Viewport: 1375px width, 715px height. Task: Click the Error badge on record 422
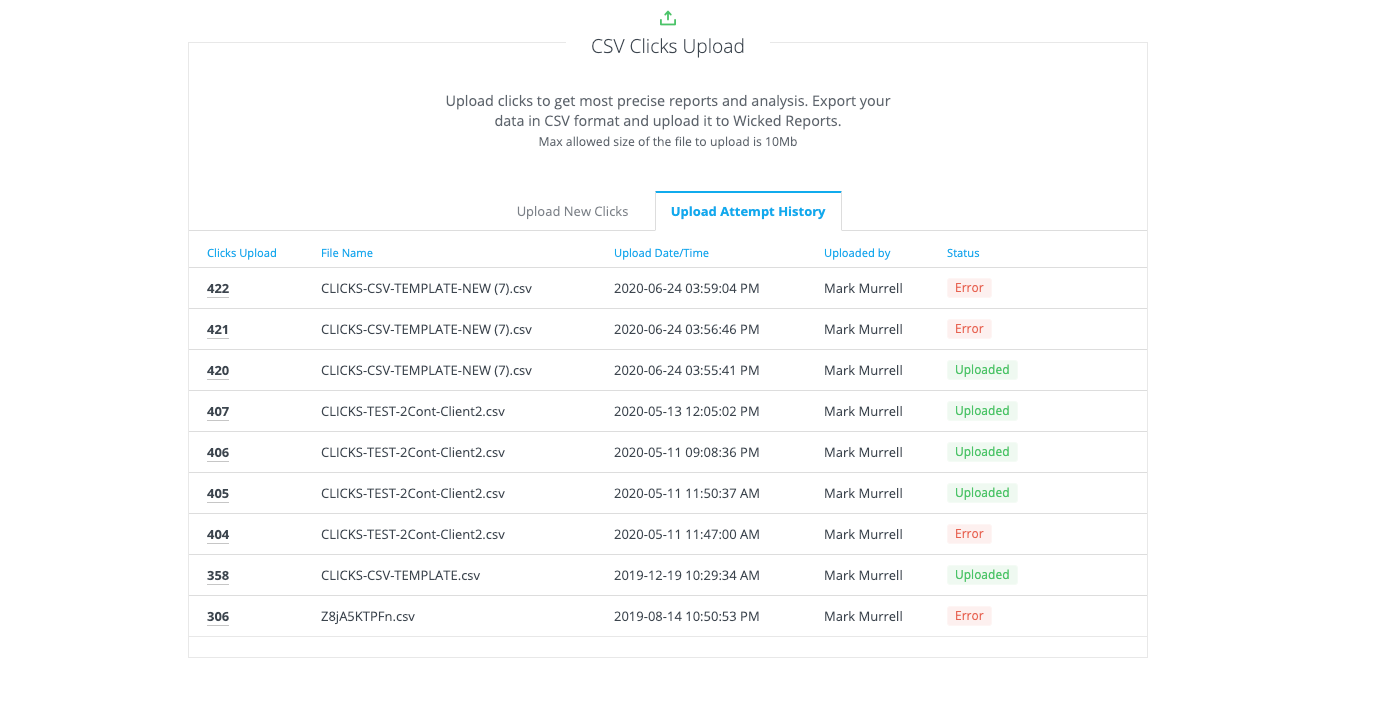point(968,288)
